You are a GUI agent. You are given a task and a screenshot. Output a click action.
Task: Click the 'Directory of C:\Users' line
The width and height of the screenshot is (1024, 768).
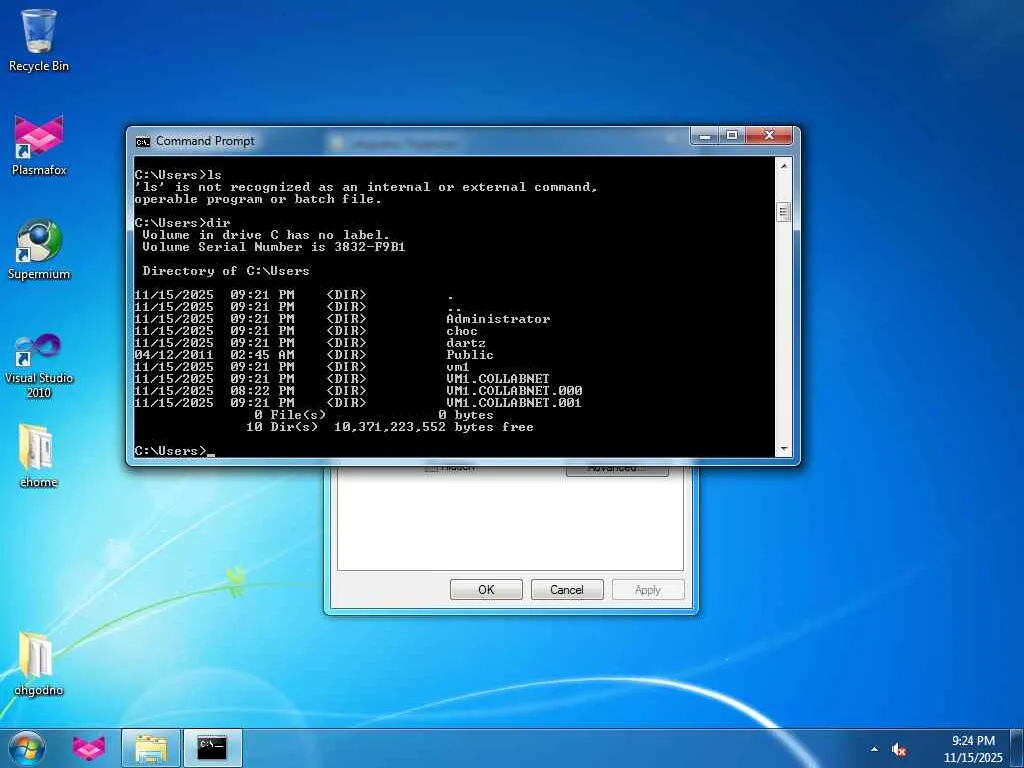[x=226, y=271]
